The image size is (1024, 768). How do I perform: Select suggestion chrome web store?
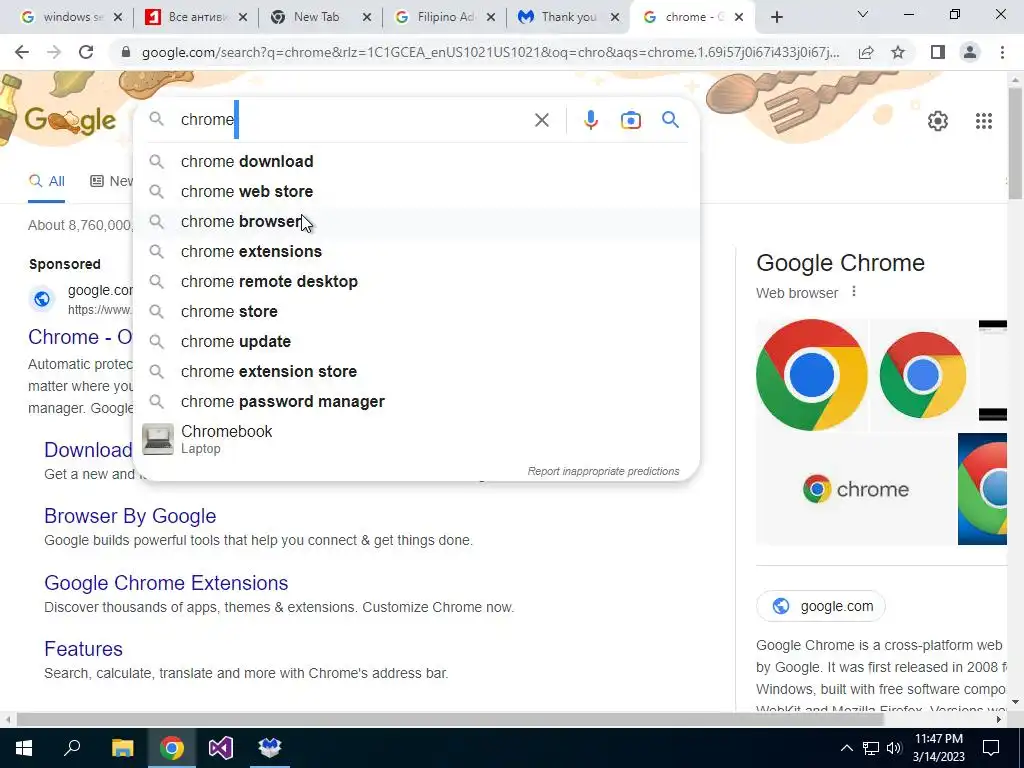click(x=417, y=191)
